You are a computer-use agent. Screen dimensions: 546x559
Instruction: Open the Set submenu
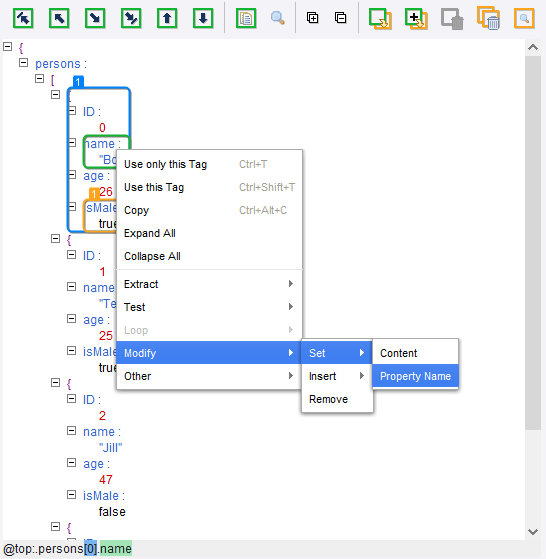pos(337,353)
